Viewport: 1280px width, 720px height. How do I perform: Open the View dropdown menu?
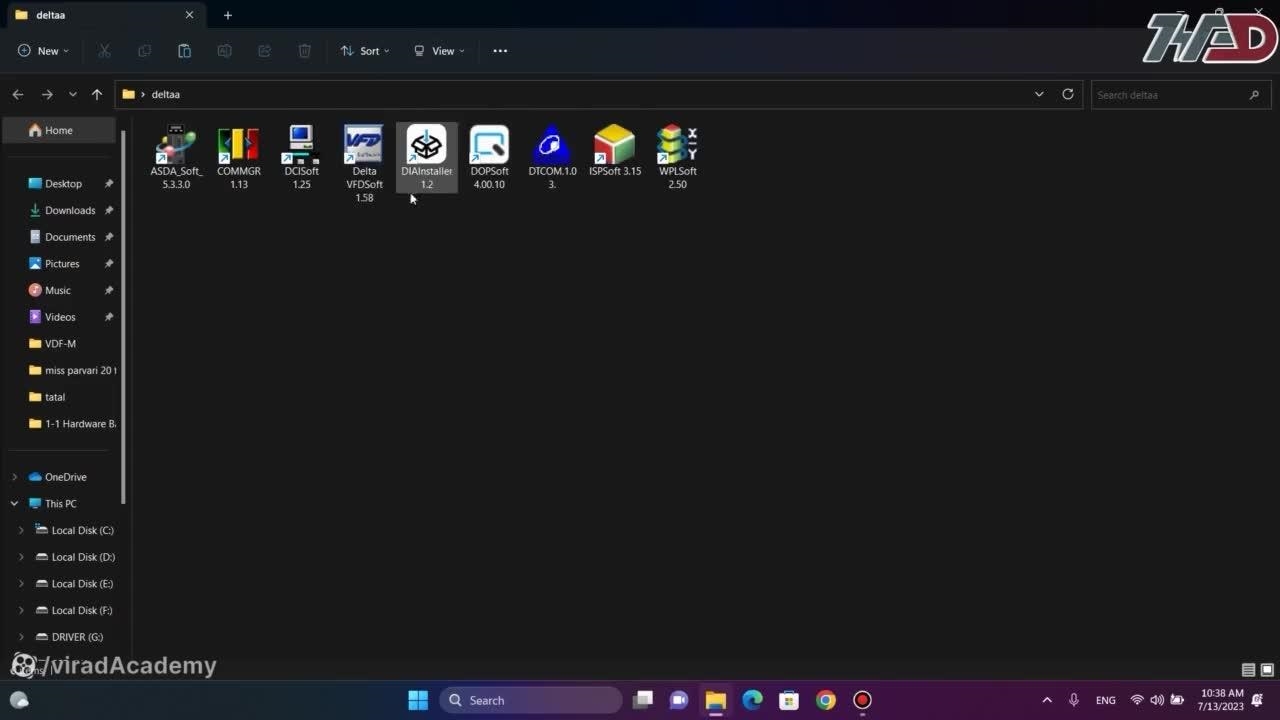tap(439, 51)
